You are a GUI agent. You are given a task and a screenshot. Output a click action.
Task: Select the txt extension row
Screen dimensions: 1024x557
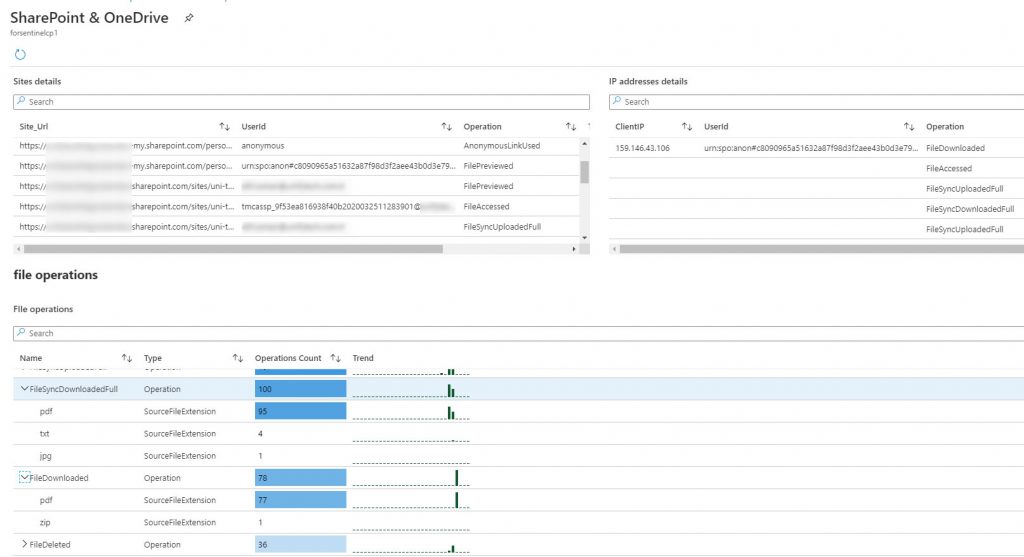(x=519, y=434)
